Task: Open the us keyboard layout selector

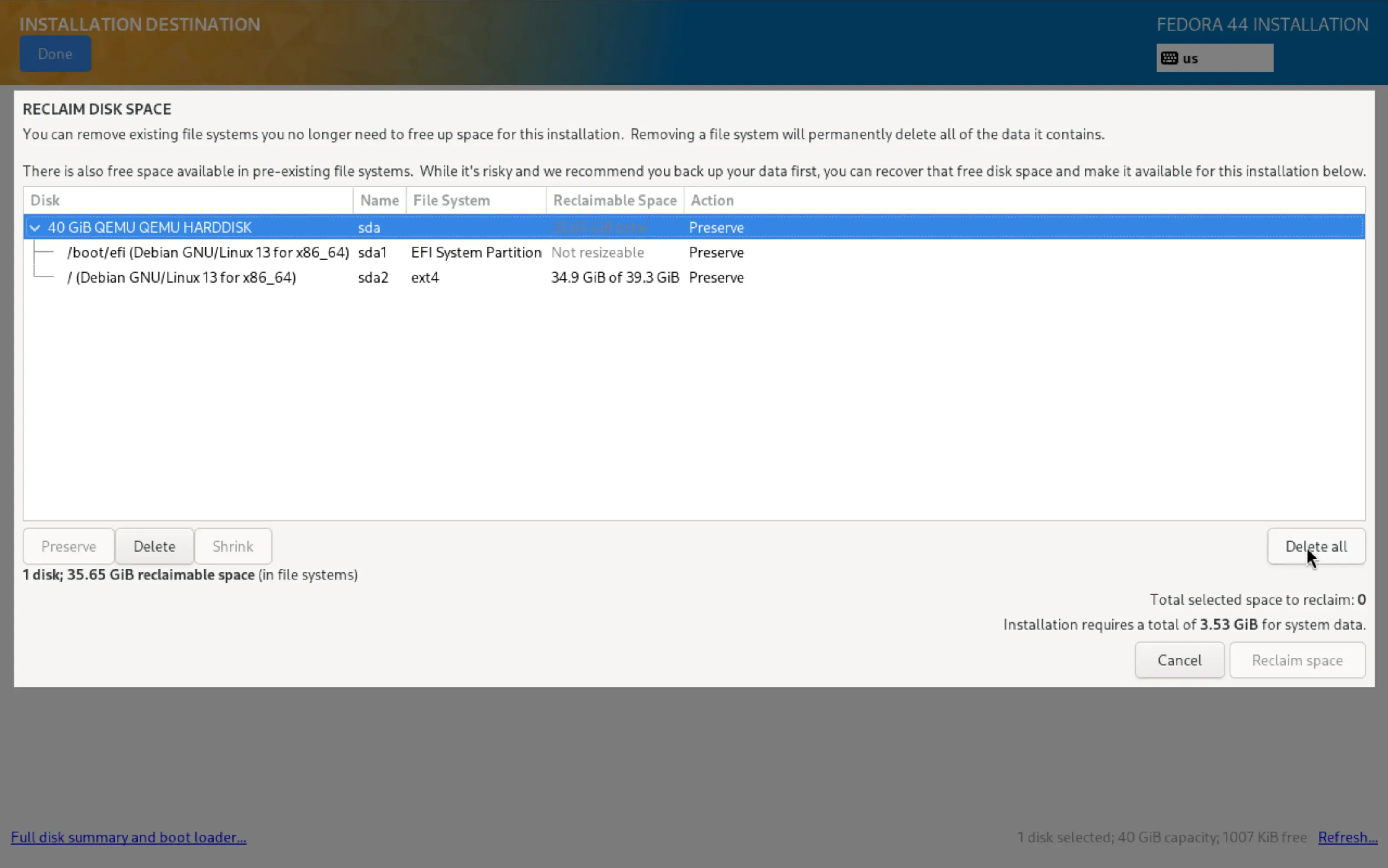Action: point(1215,58)
